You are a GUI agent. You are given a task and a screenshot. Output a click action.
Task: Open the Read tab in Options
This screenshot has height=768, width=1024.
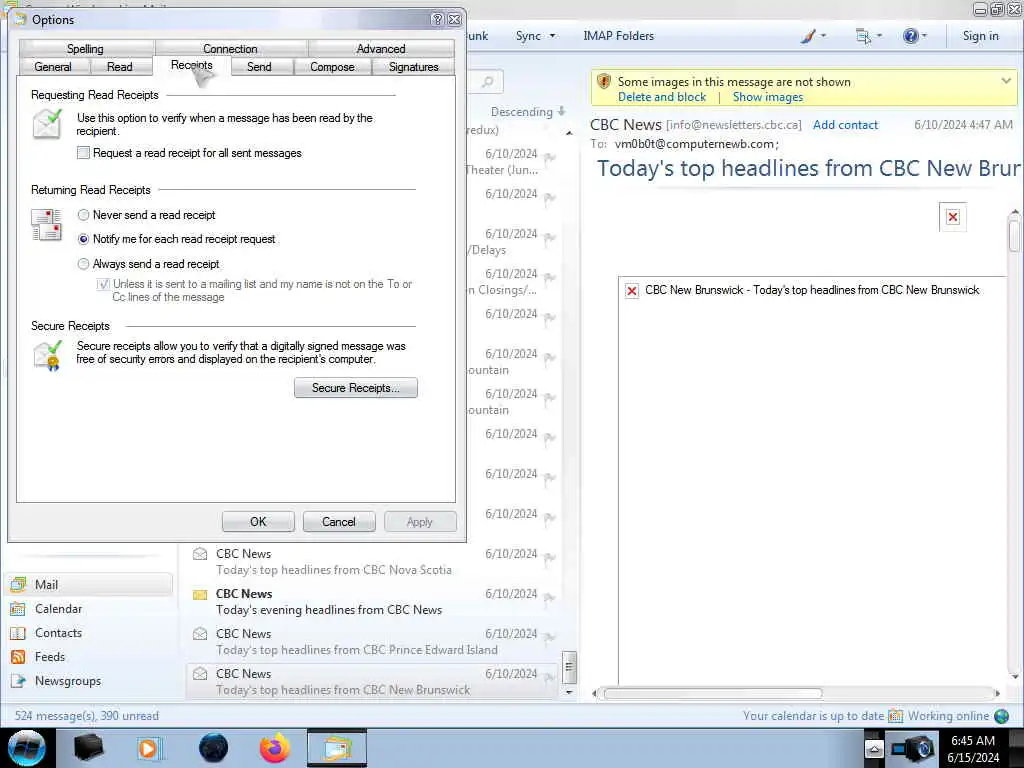click(120, 67)
